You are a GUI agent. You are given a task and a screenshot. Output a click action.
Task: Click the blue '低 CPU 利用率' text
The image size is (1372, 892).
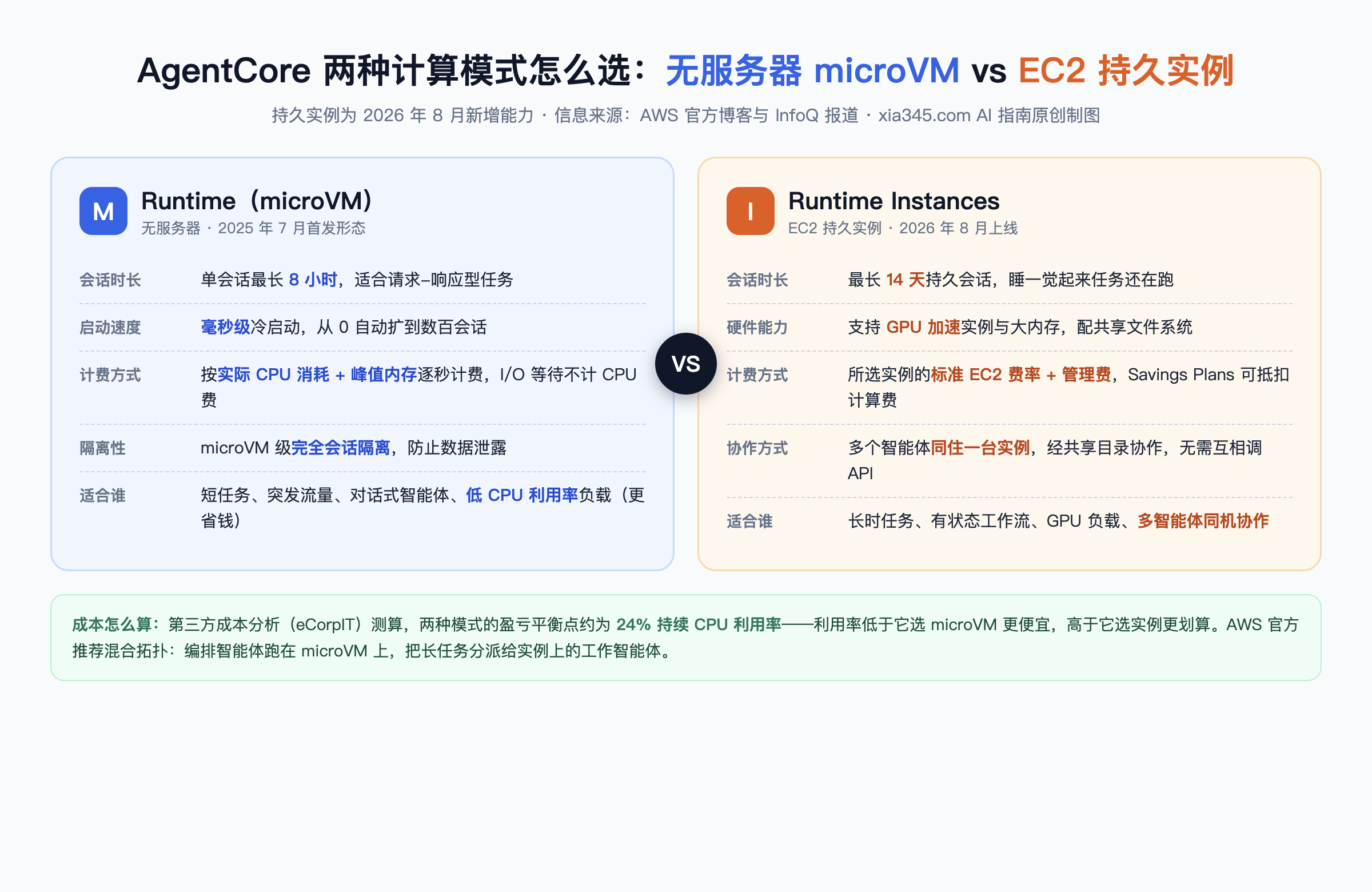pyautogui.click(x=522, y=495)
